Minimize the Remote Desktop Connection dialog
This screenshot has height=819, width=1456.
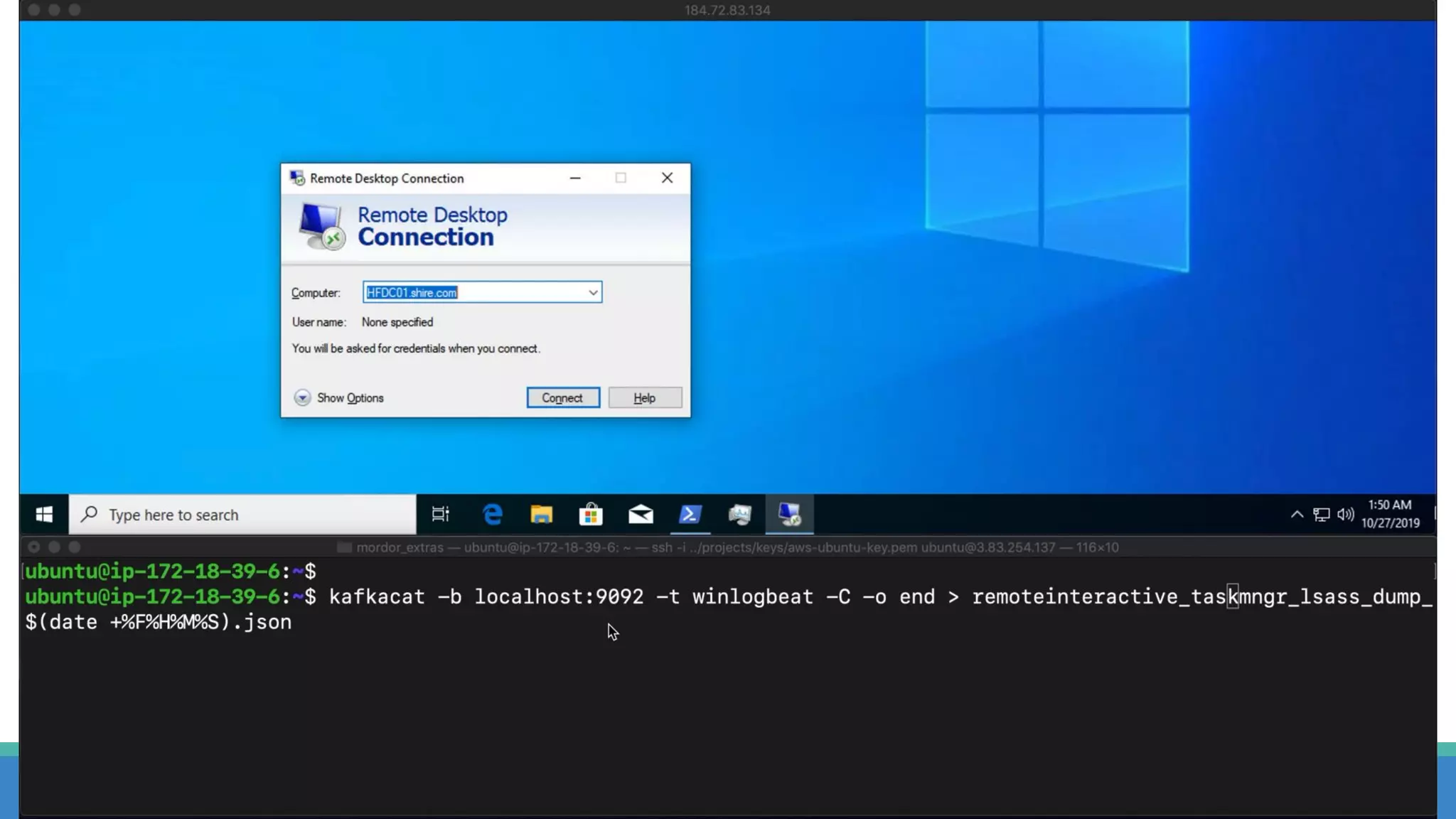575,178
